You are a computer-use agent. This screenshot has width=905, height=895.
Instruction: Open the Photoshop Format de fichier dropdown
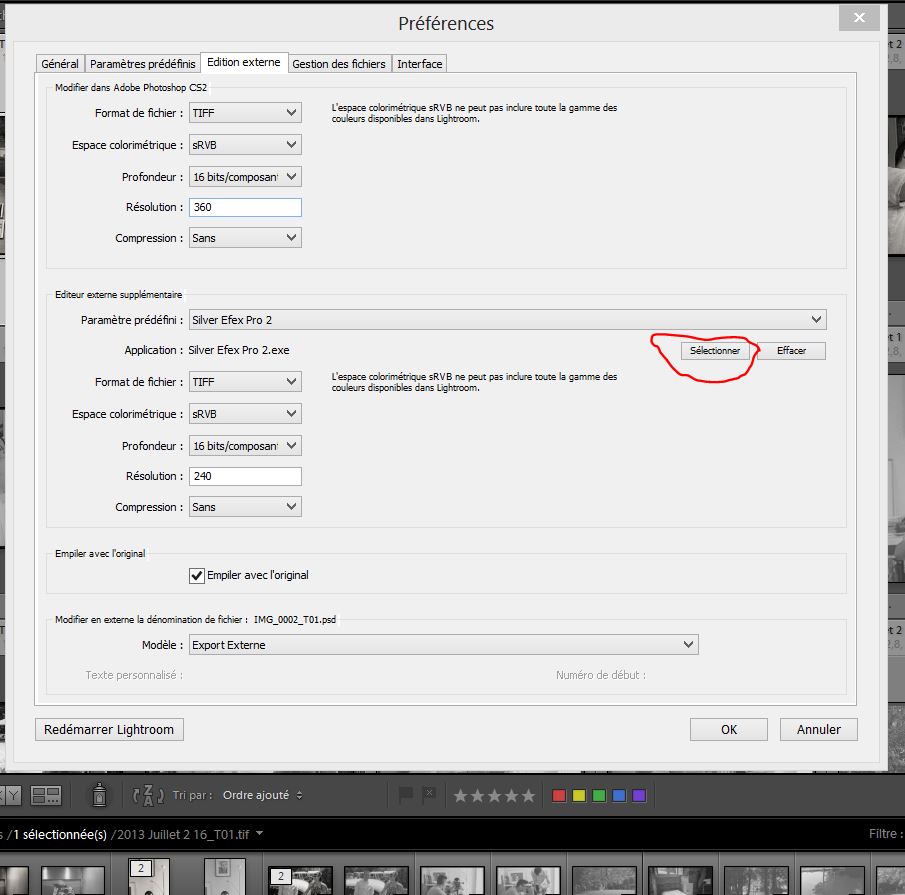pyautogui.click(x=245, y=113)
